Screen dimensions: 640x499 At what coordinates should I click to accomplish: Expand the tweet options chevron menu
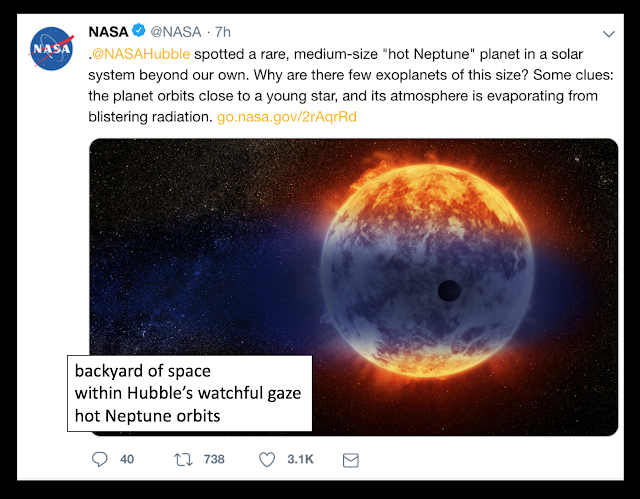click(609, 34)
